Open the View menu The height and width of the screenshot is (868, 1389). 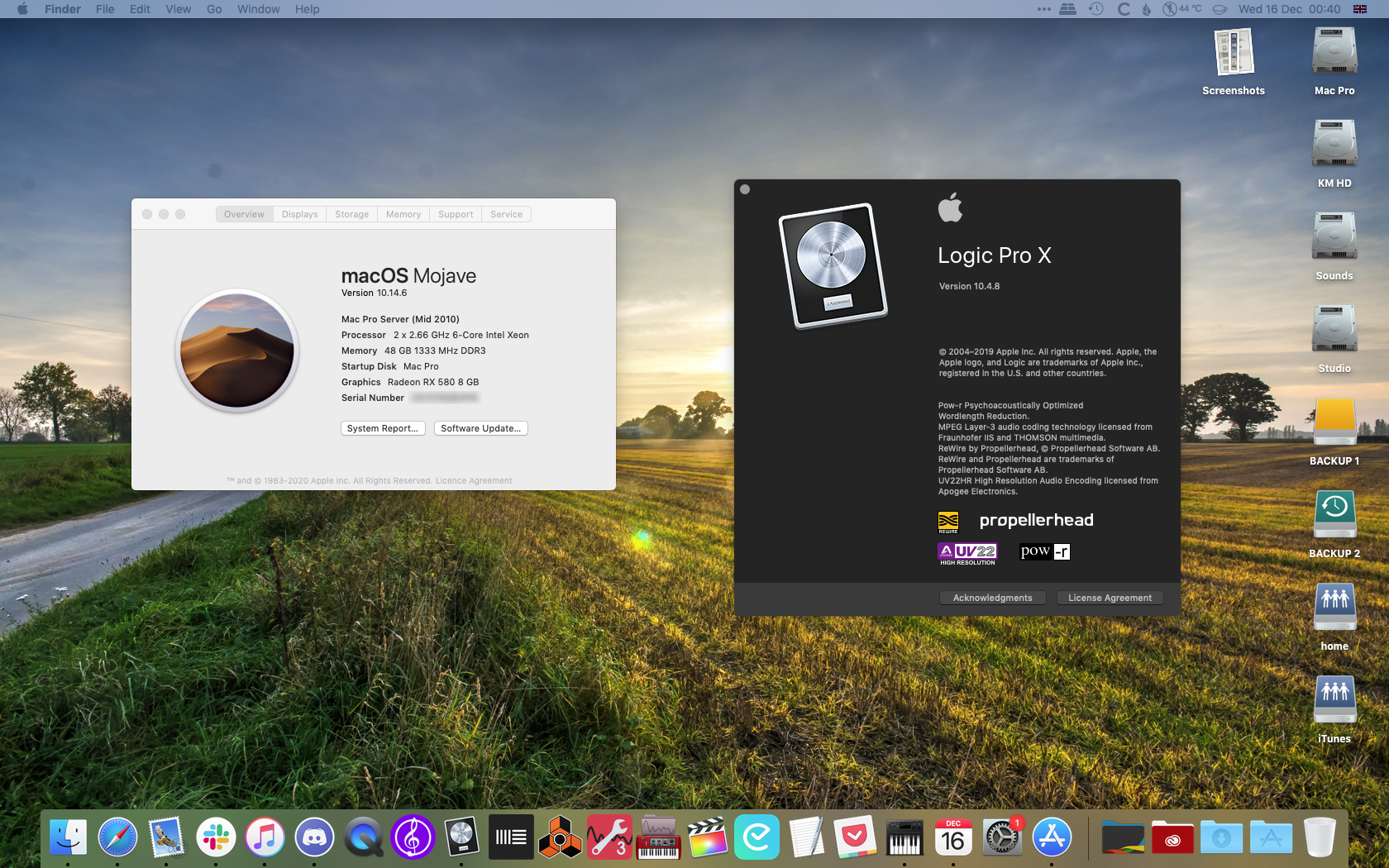178,9
